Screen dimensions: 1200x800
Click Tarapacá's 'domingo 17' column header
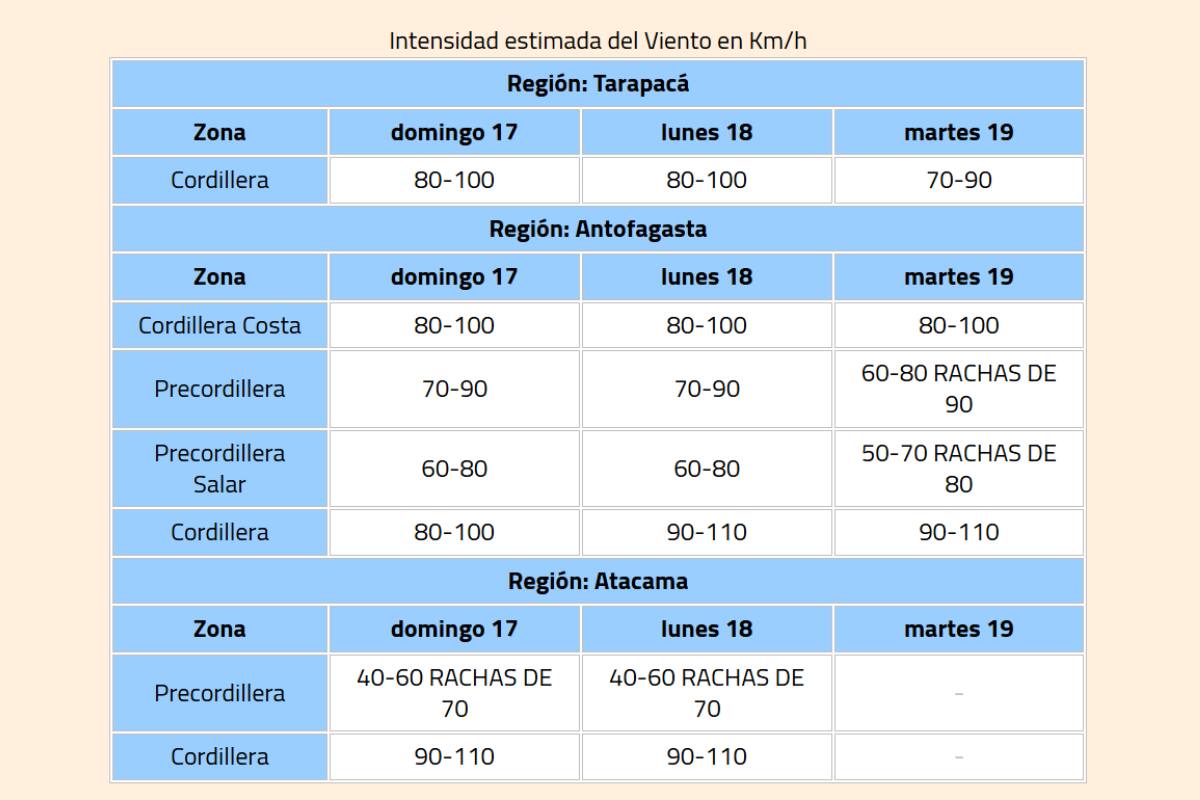click(454, 132)
